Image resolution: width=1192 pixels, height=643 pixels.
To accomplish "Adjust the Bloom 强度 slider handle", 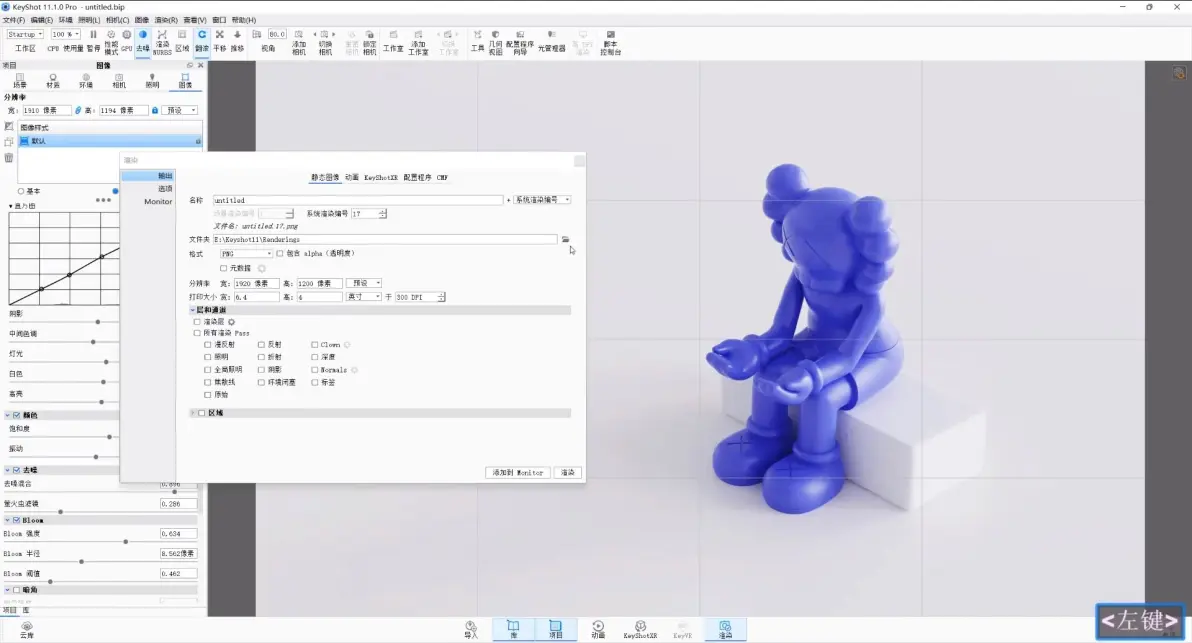I will point(125,542).
